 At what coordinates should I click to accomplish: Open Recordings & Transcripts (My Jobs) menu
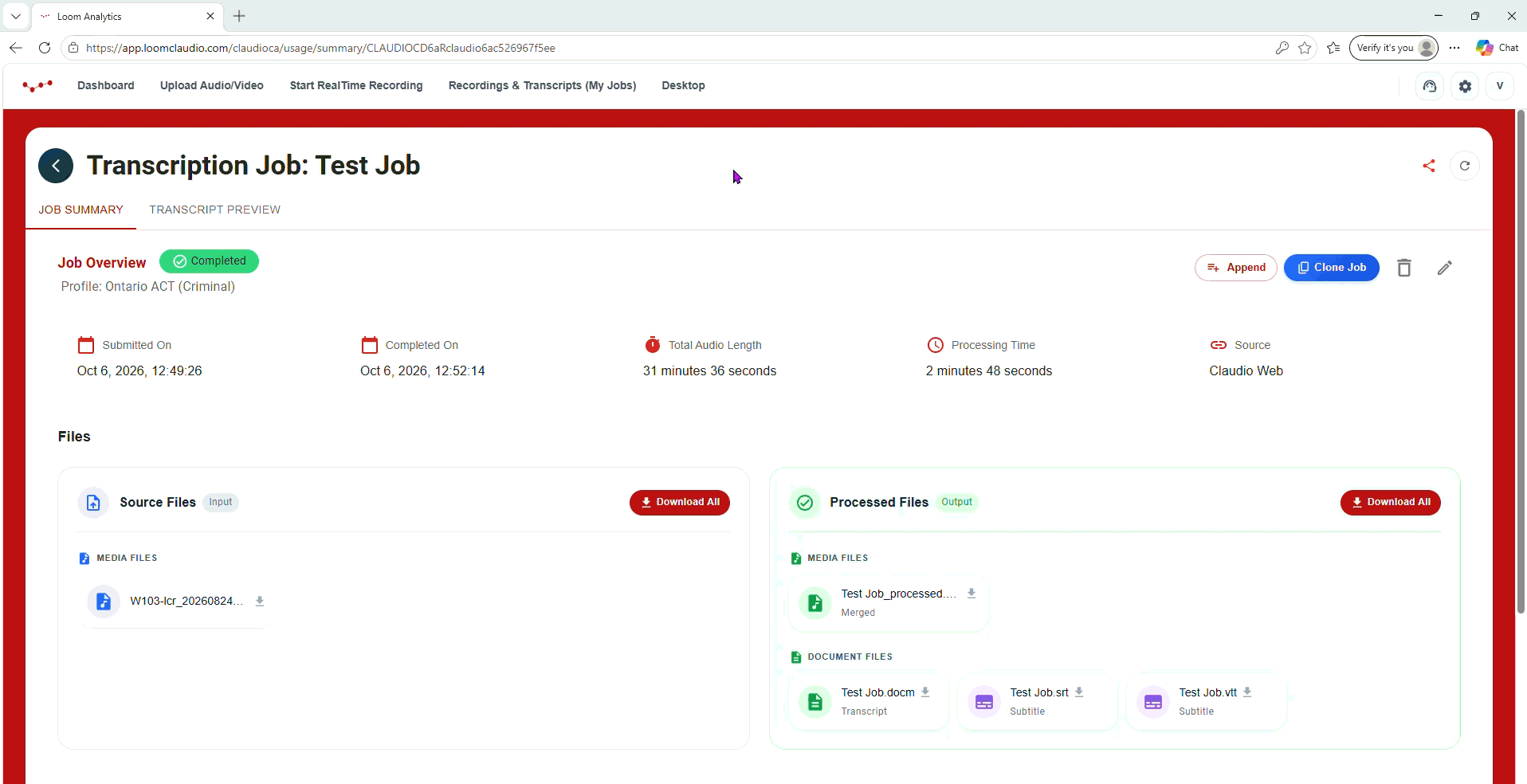click(542, 85)
